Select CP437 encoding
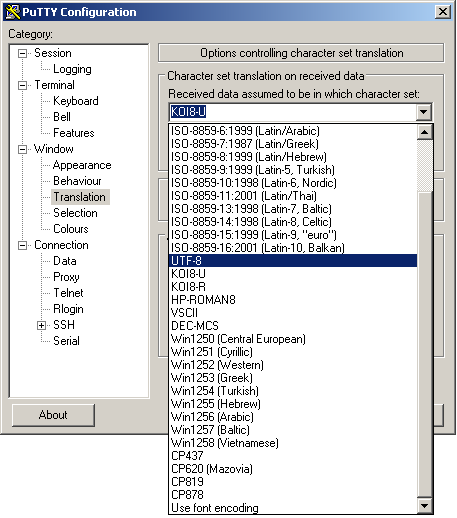Viewport: 457px width, 518px height. pyautogui.click(x=293, y=456)
